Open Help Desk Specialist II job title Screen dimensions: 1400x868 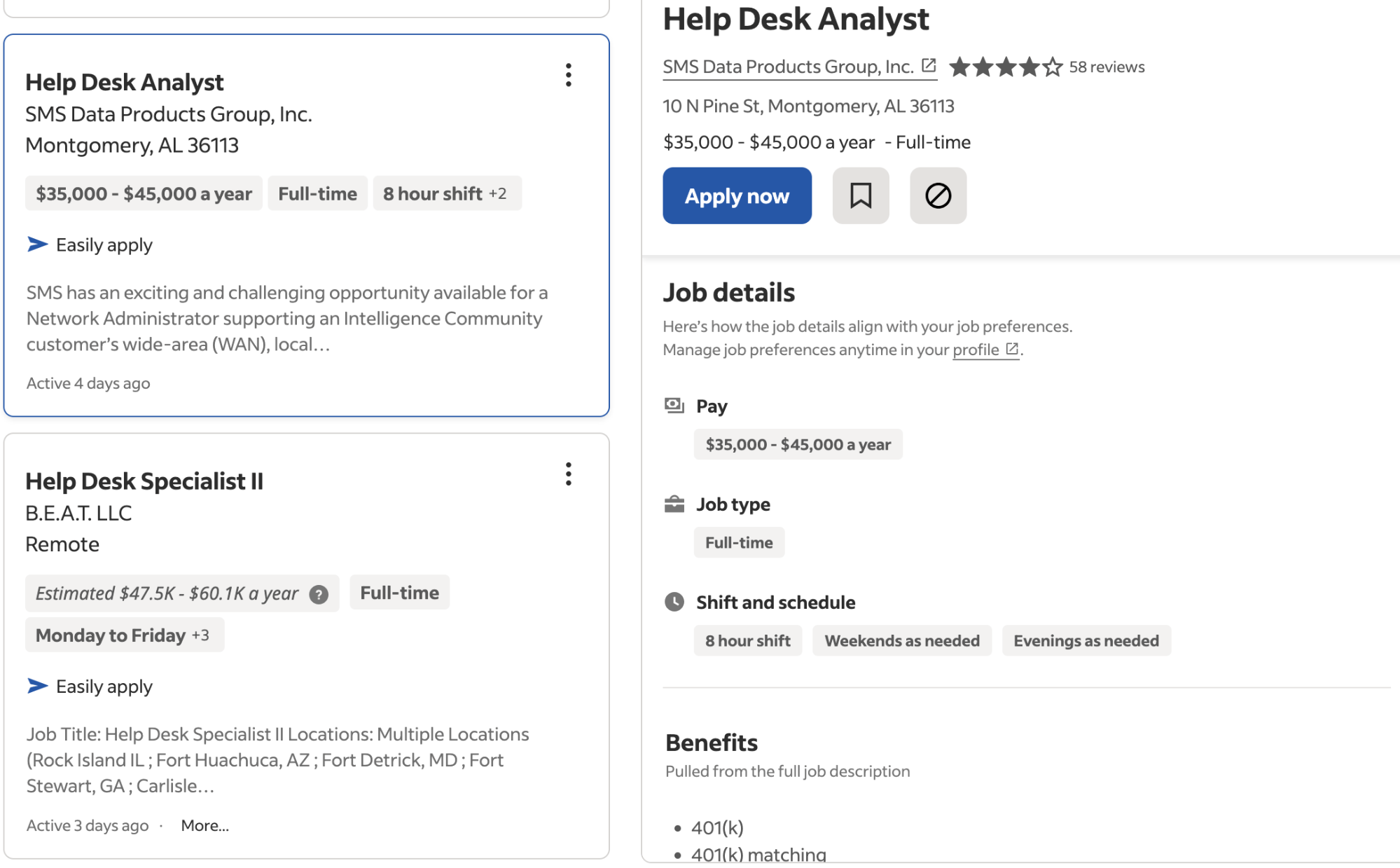coord(144,481)
